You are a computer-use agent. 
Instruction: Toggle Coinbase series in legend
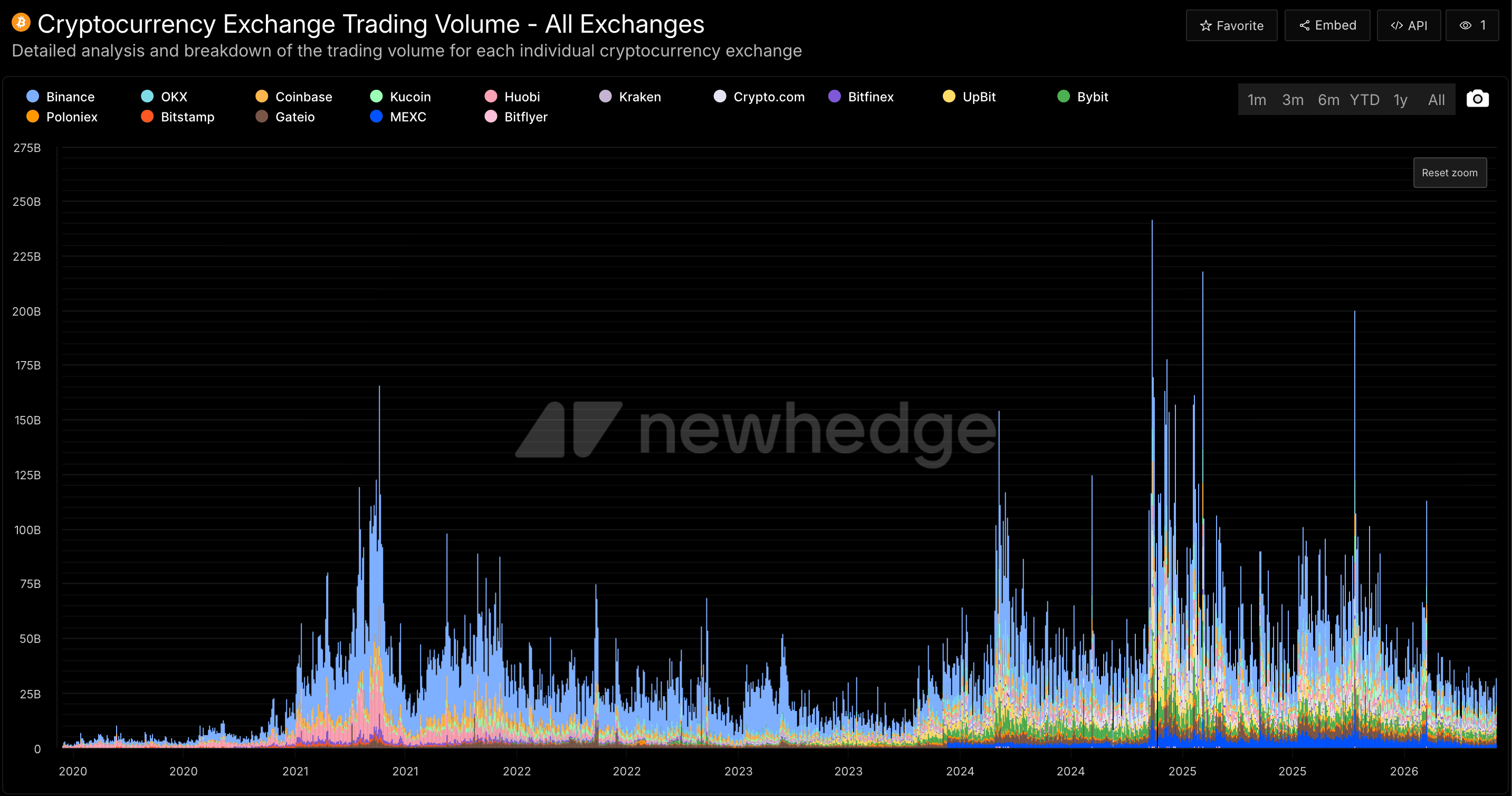pos(294,97)
